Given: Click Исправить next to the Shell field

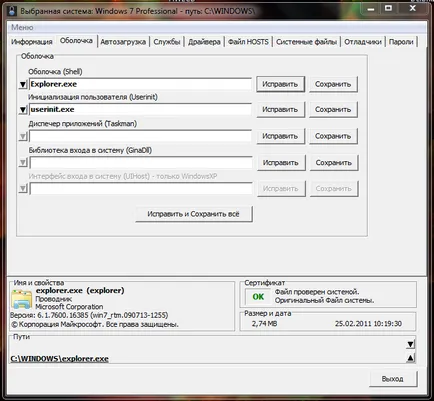Looking at the screenshot, I should (x=280, y=84).
